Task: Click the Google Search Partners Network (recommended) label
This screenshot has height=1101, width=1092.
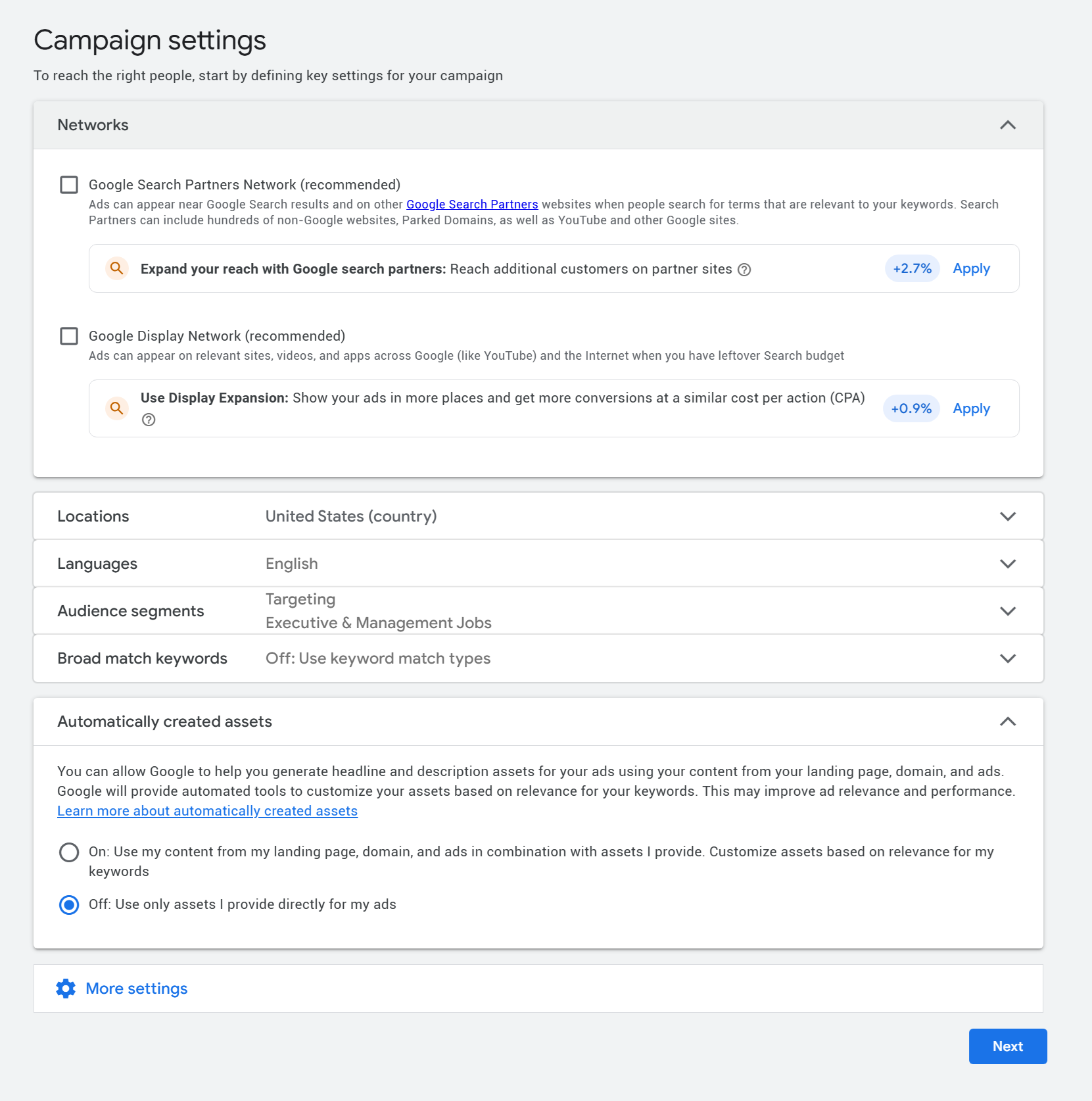Action: [x=245, y=185]
